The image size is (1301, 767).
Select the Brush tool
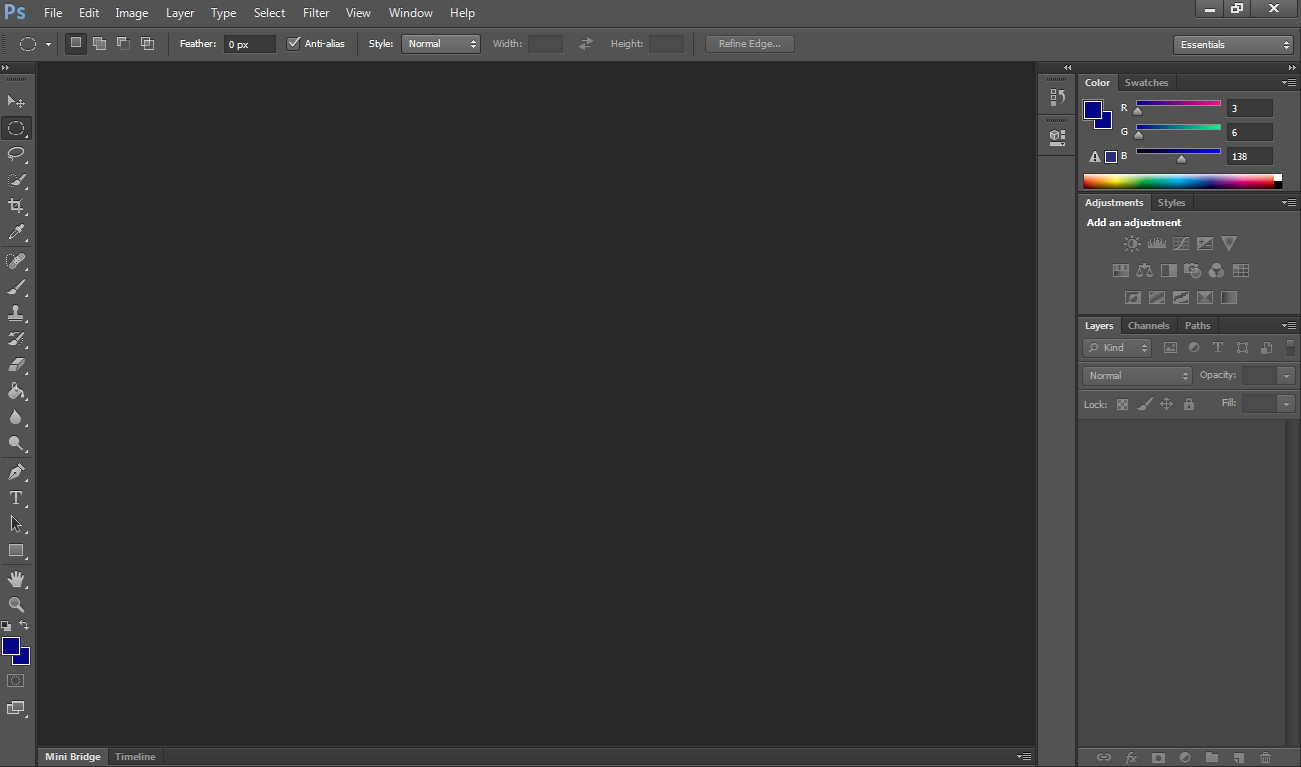16,287
